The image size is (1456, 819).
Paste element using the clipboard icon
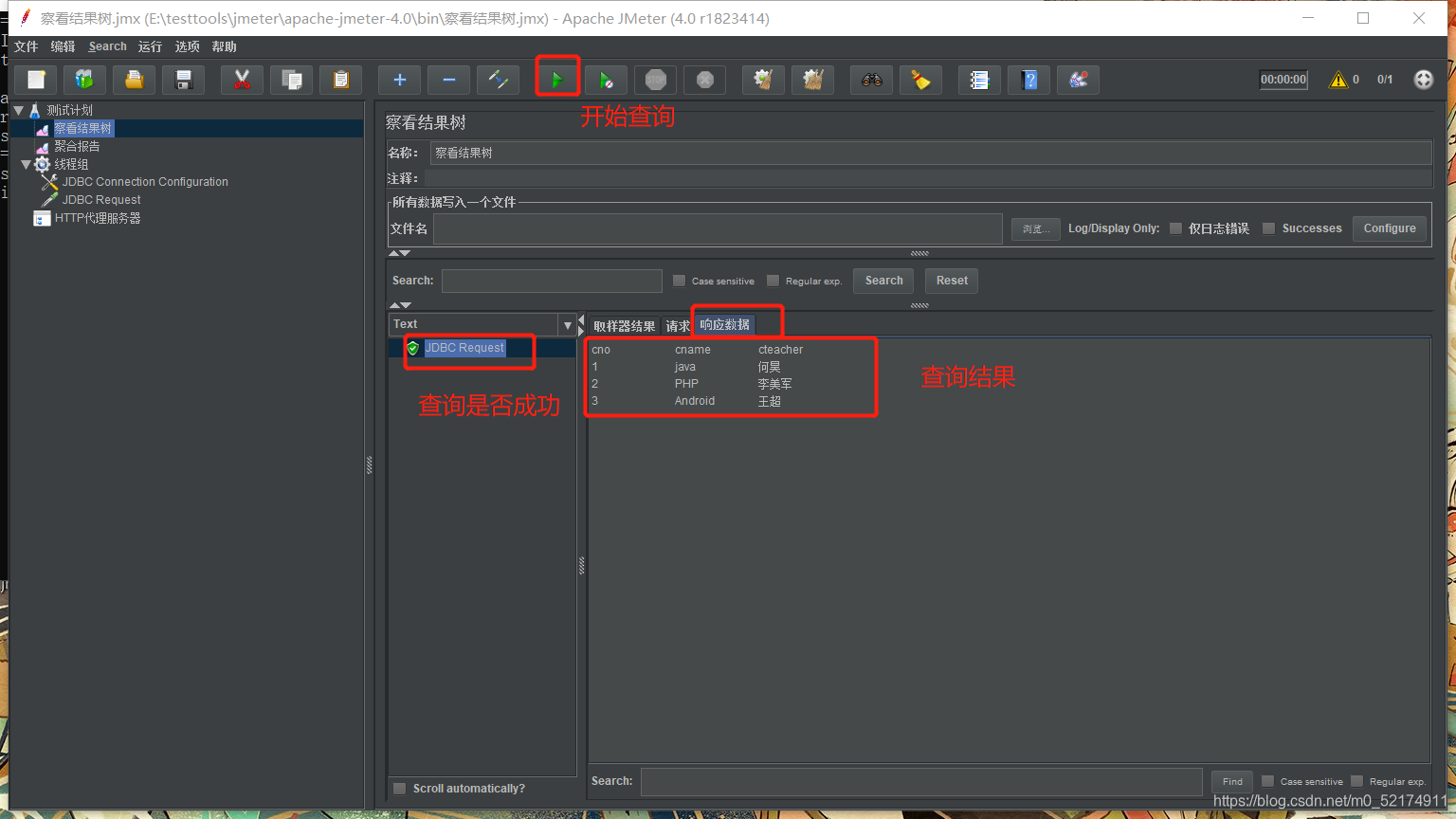pyautogui.click(x=341, y=81)
